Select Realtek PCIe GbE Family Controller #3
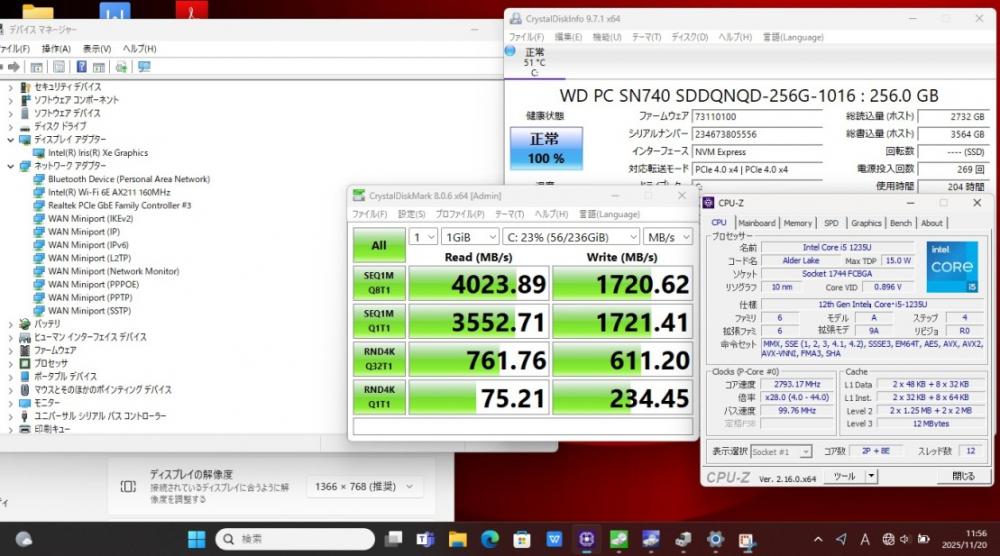1000x556 pixels. tap(119, 205)
